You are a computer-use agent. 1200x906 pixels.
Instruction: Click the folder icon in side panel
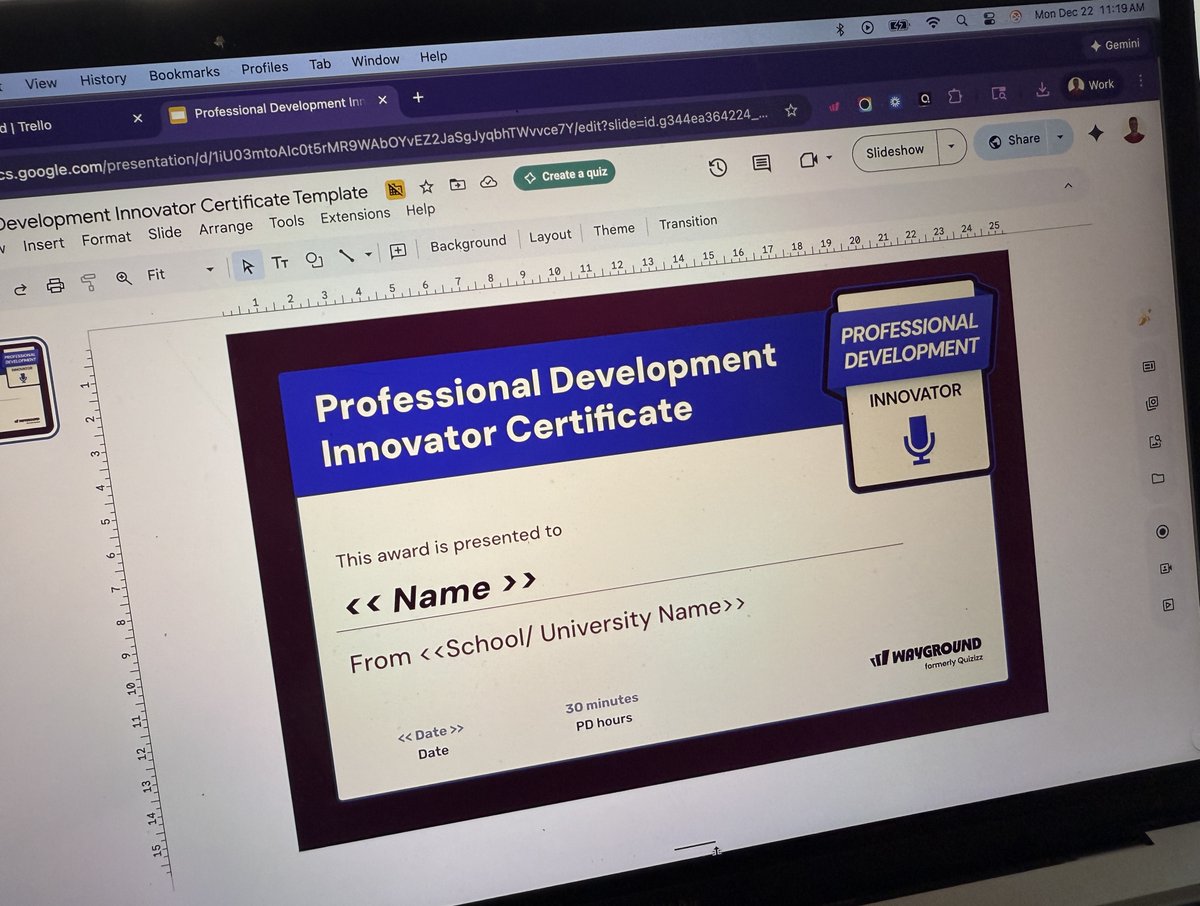[1158, 479]
